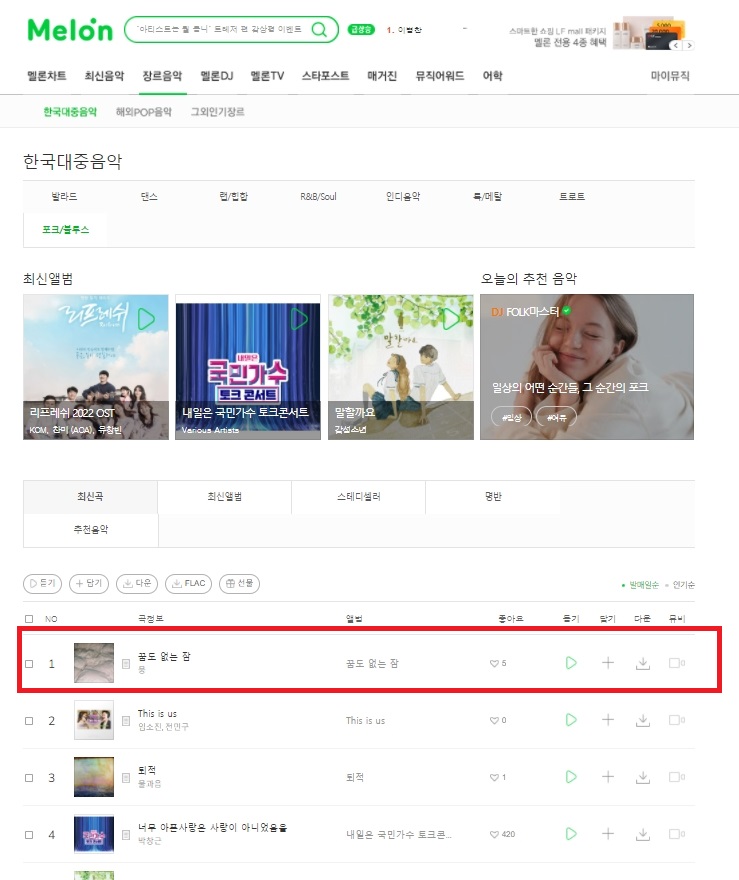Switch to the 스테디셀러 tab
The height and width of the screenshot is (880, 739).
coord(359,497)
